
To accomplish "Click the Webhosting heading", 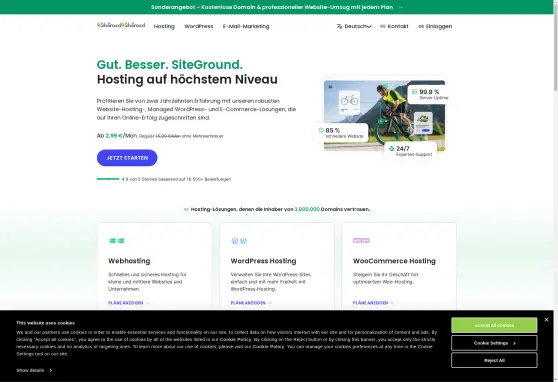I will [129, 261].
